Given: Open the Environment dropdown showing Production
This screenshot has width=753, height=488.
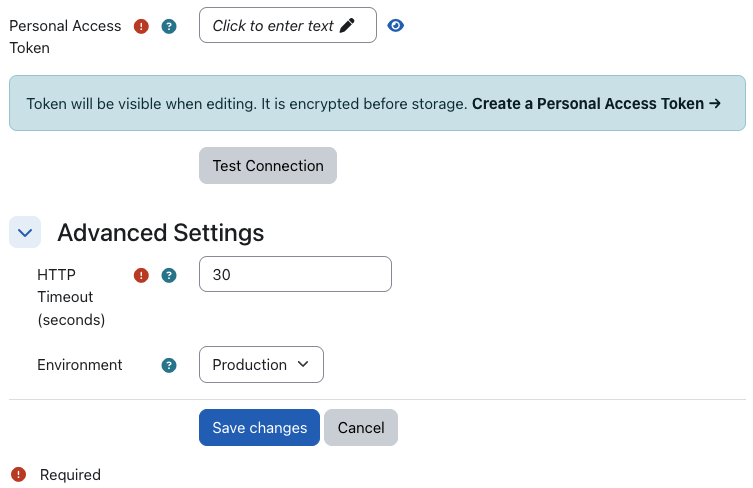Looking at the screenshot, I should coord(261,365).
